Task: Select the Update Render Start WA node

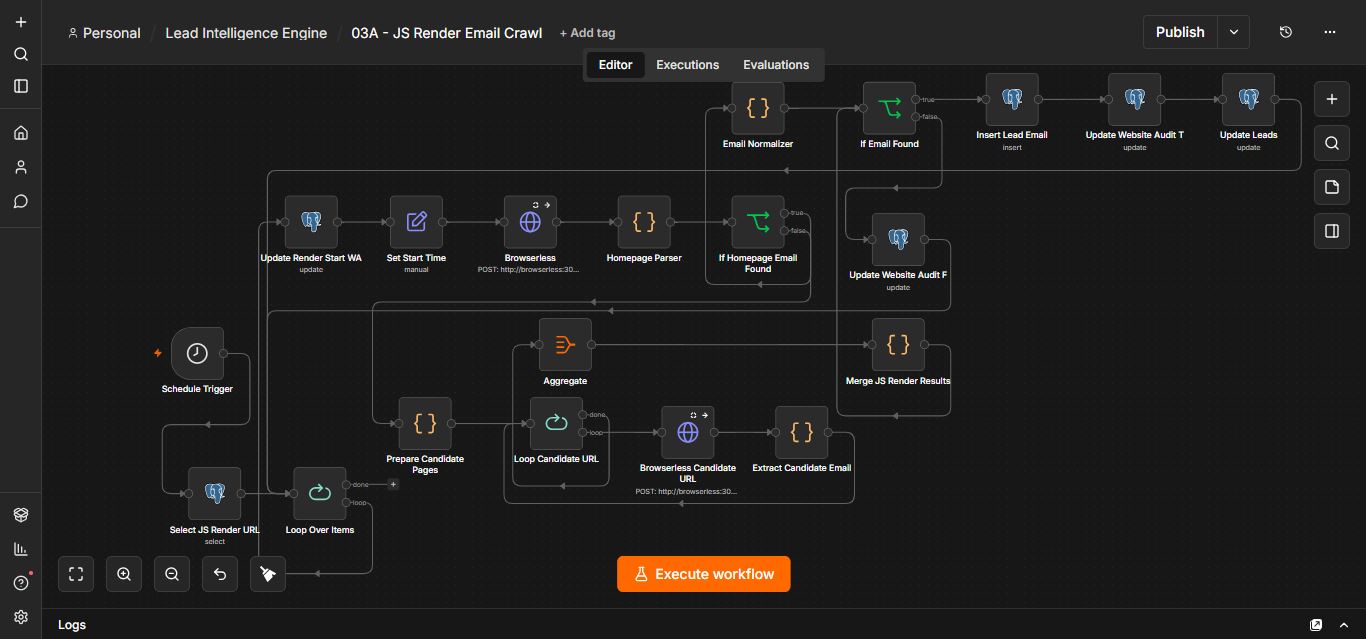Action: pyautogui.click(x=311, y=222)
